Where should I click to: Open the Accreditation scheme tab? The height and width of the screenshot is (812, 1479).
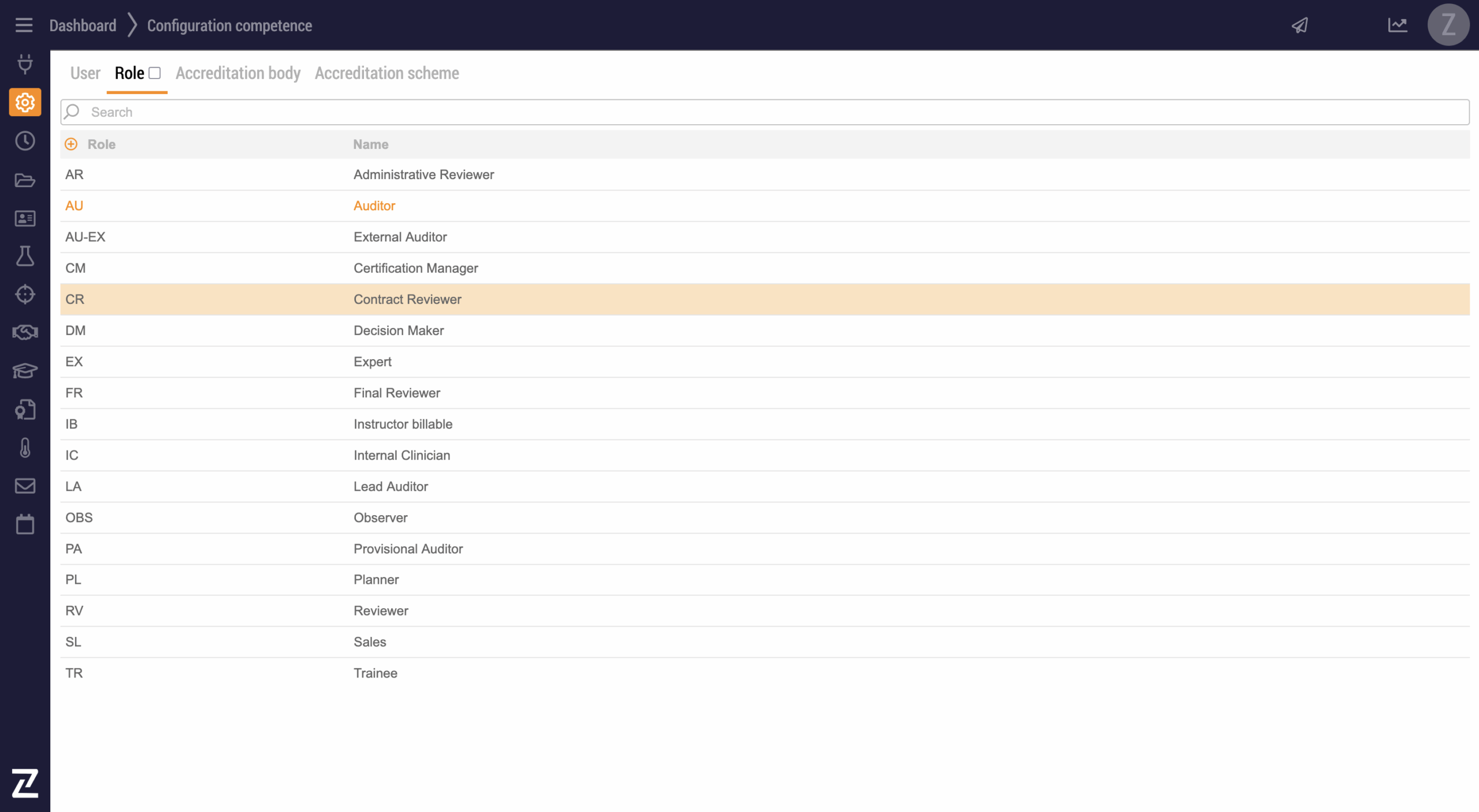coord(387,73)
